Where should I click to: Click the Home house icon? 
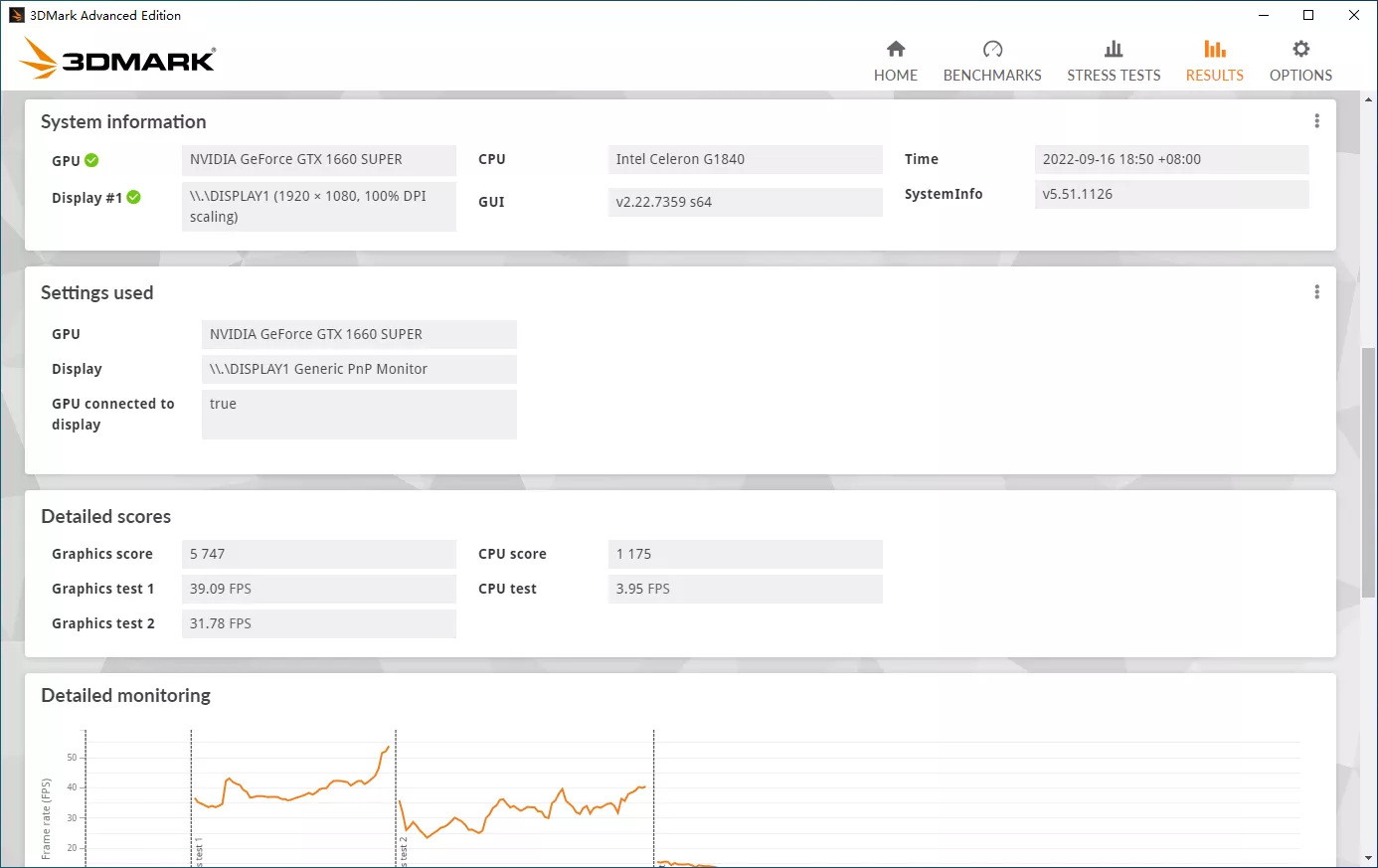896,49
